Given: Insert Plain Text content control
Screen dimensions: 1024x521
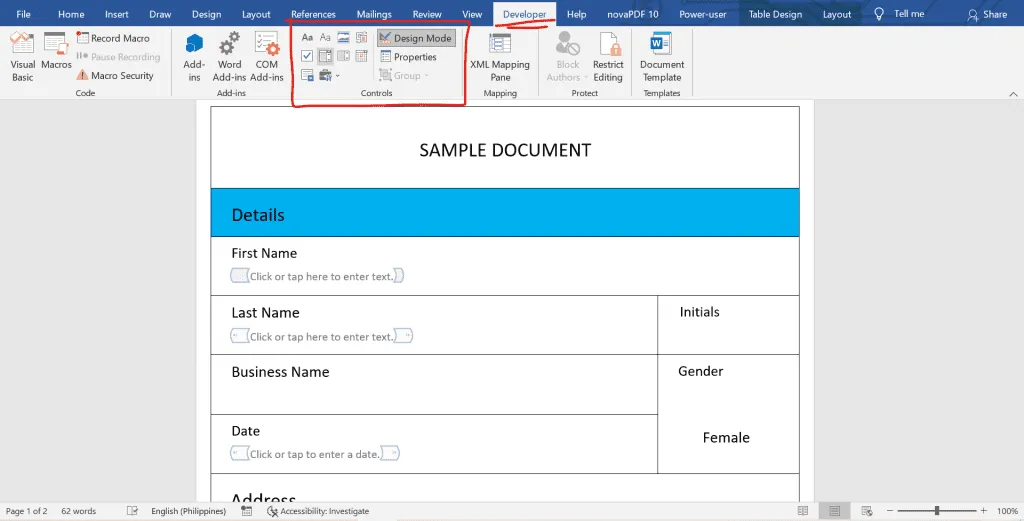Looking at the screenshot, I should point(325,38).
